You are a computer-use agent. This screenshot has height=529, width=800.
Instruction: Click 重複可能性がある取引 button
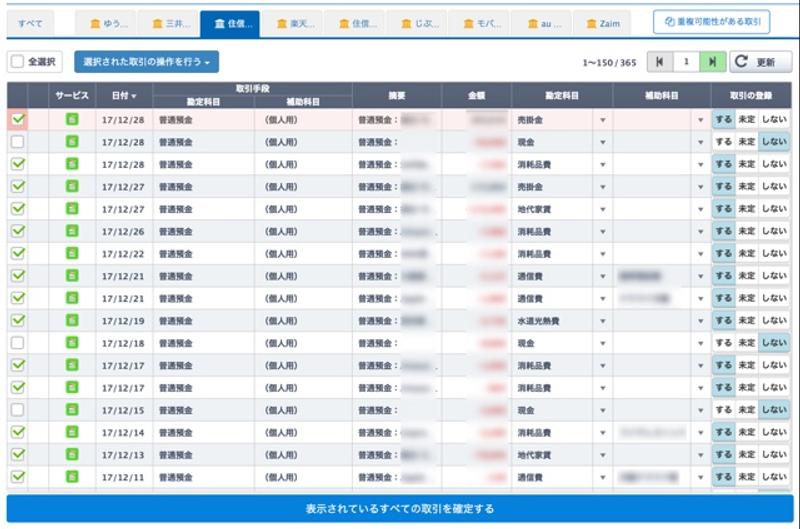click(x=712, y=22)
